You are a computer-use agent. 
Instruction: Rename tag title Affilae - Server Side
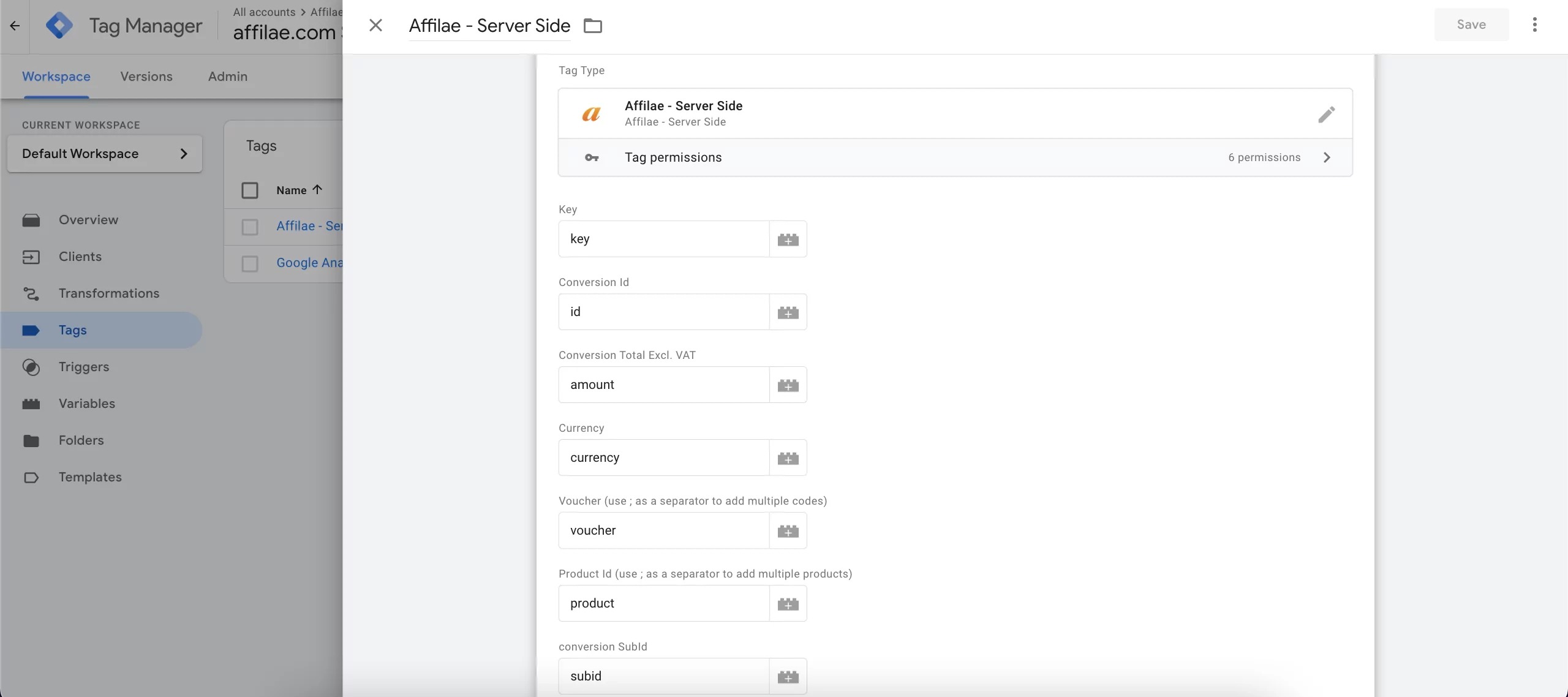(489, 26)
